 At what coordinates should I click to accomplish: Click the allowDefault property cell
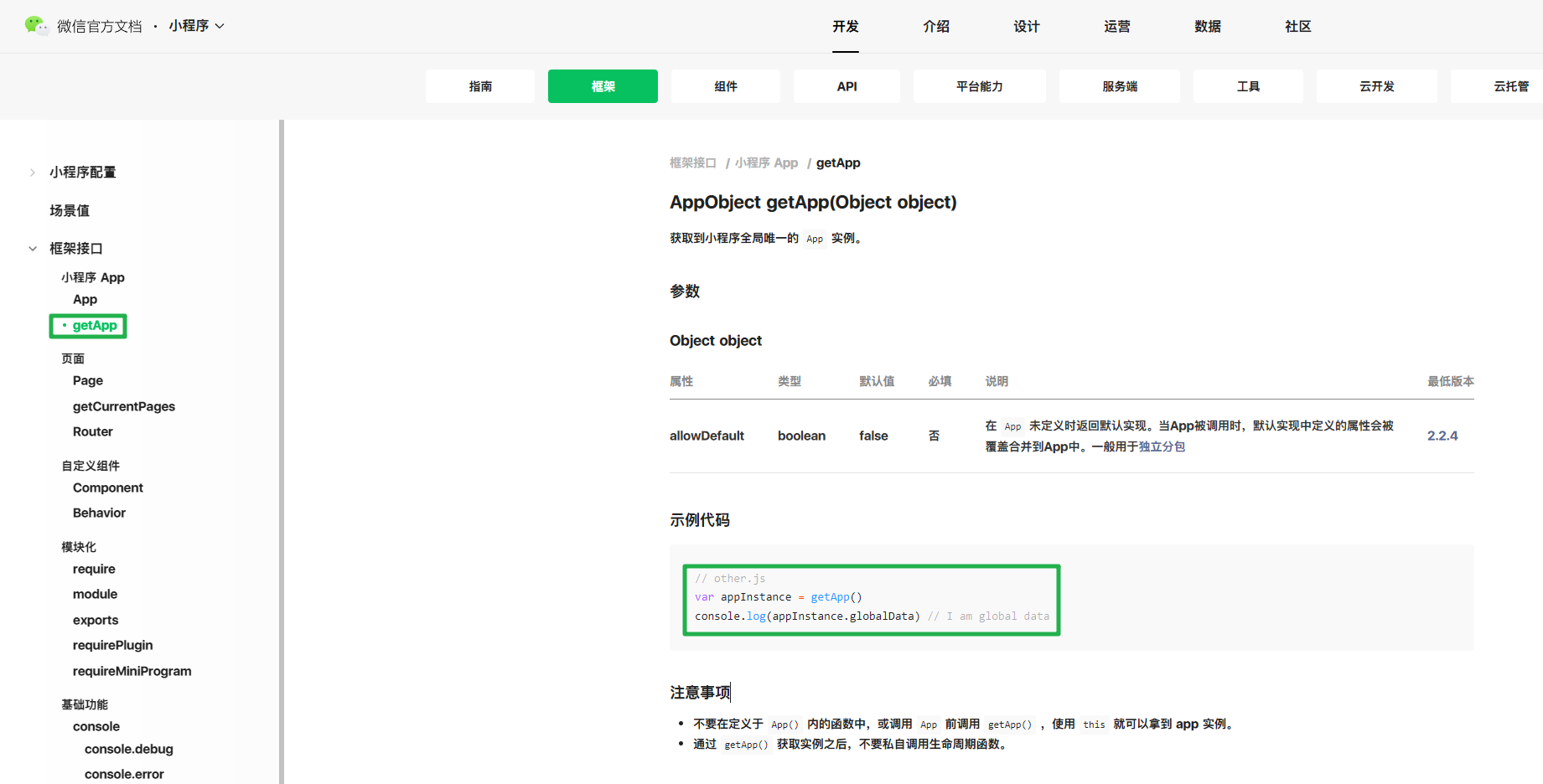click(707, 436)
